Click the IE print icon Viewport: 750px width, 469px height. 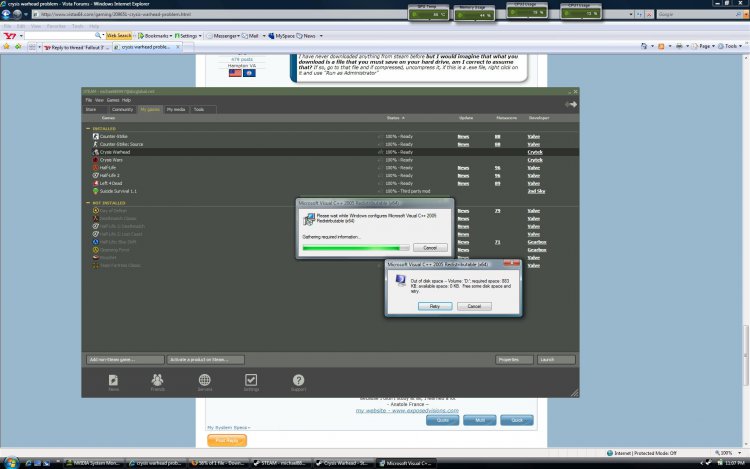pyautogui.click(x=679, y=46)
